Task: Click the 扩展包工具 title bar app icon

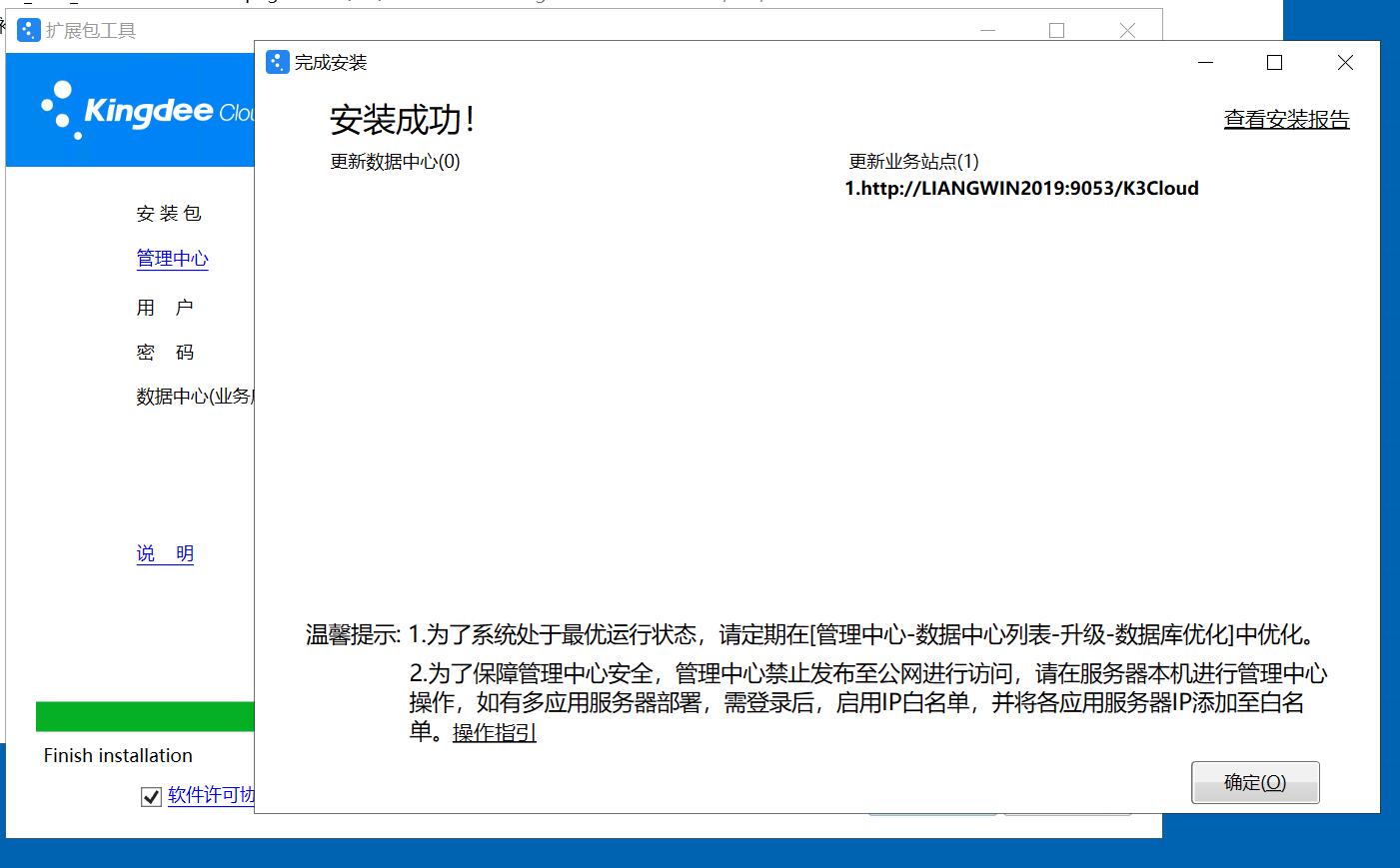Action: [29, 31]
